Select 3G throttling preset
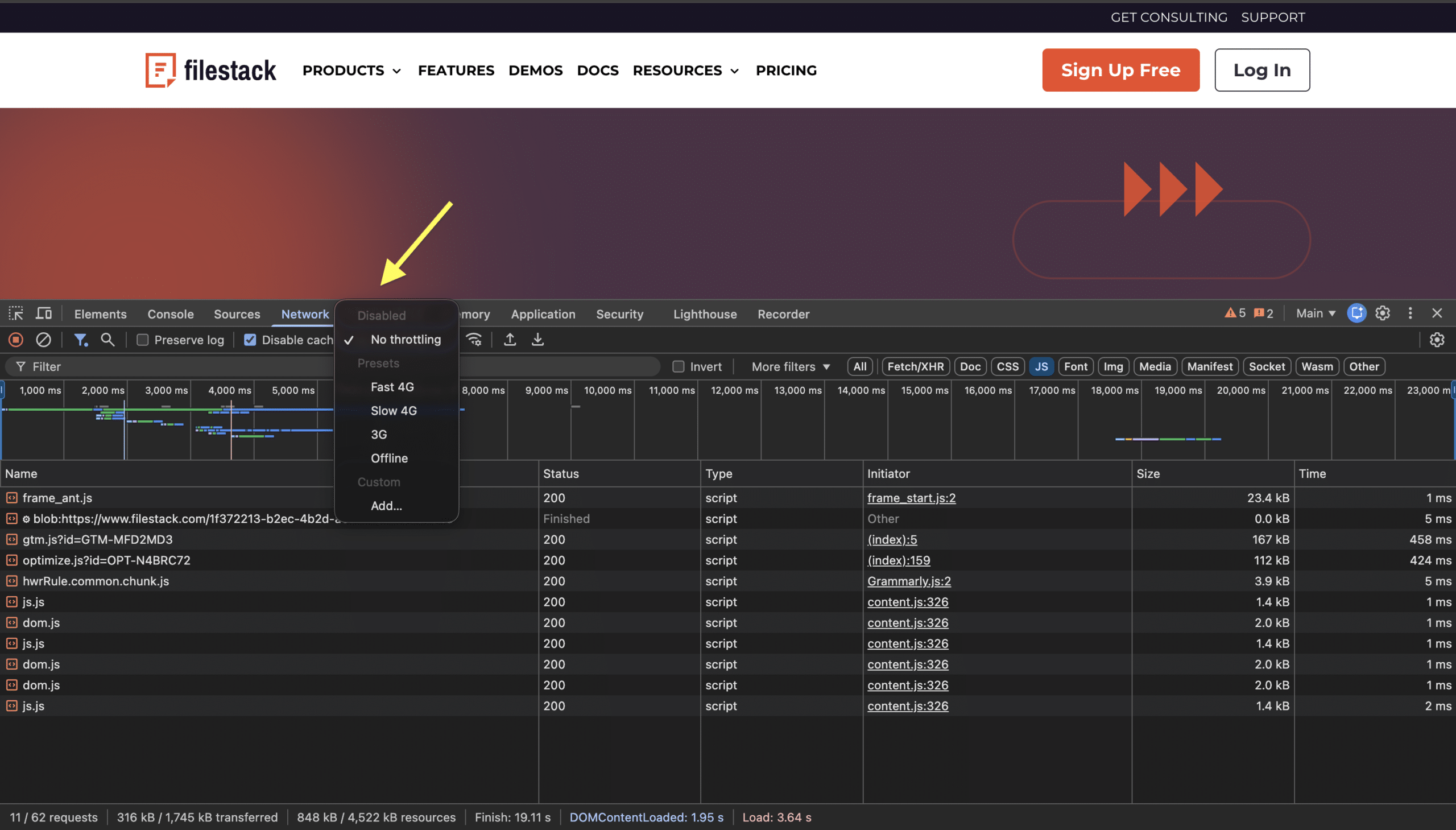This screenshot has width=1456, height=830. click(x=396, y=435)
